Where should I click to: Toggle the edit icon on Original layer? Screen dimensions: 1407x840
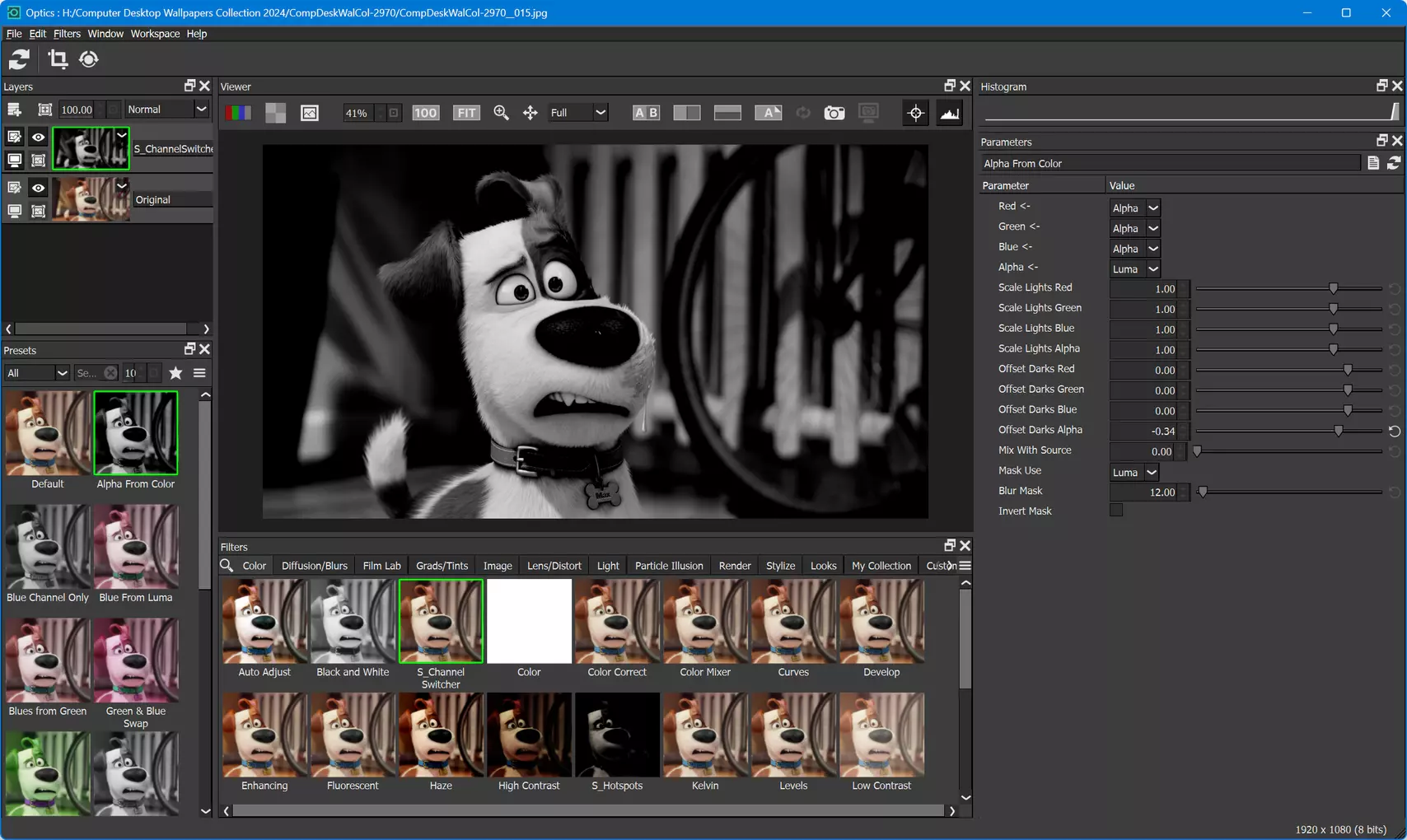(14, 188)
